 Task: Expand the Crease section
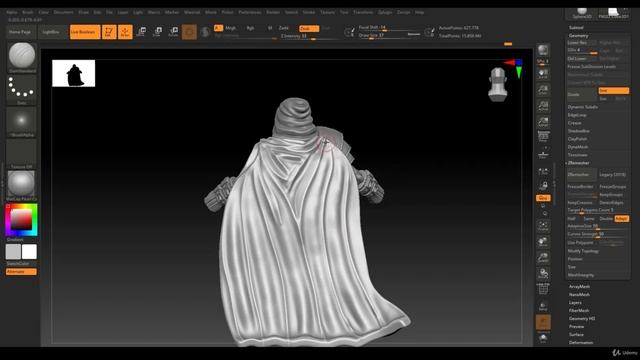click(x=574, y=123)
